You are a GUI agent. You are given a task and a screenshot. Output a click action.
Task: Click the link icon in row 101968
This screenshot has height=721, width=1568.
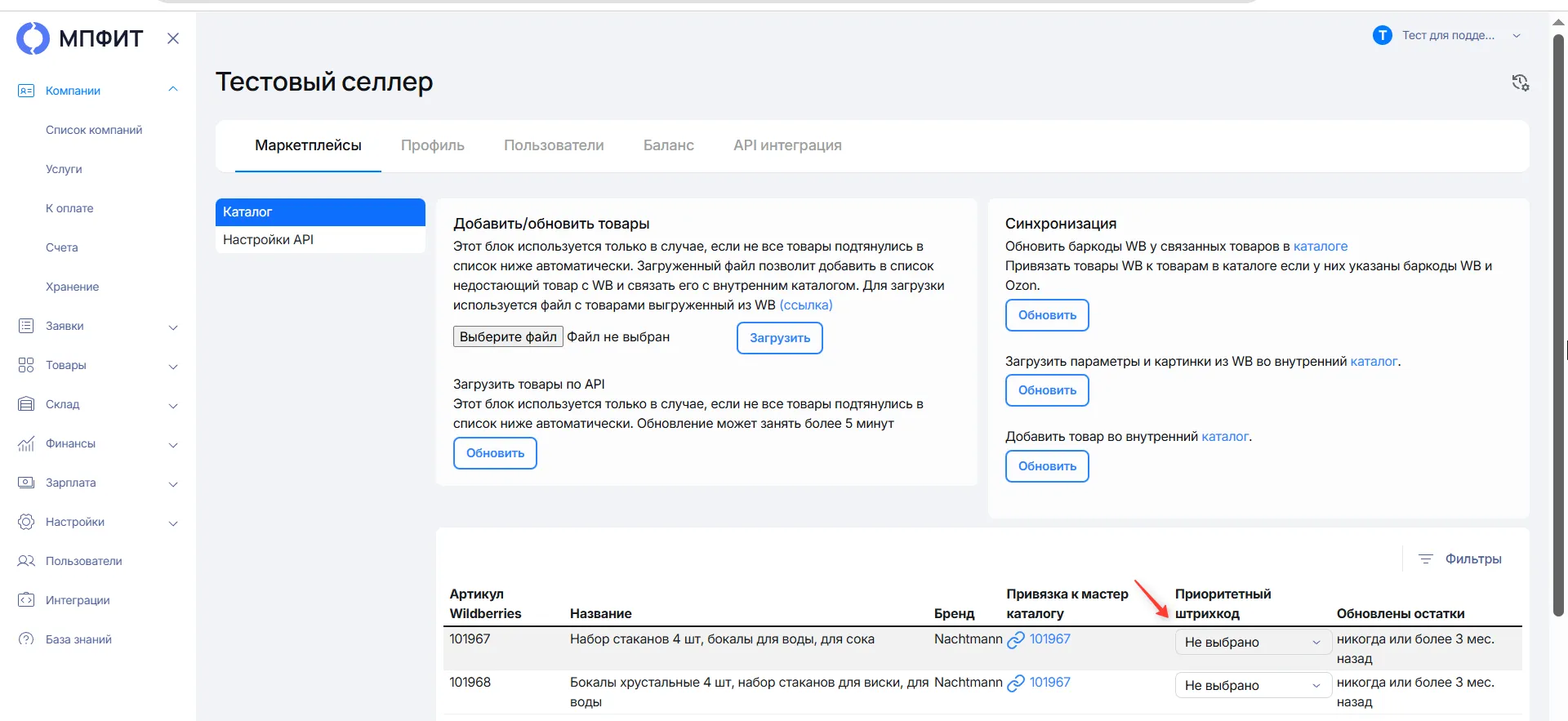pyautogui.click(x=1016, y=683)
